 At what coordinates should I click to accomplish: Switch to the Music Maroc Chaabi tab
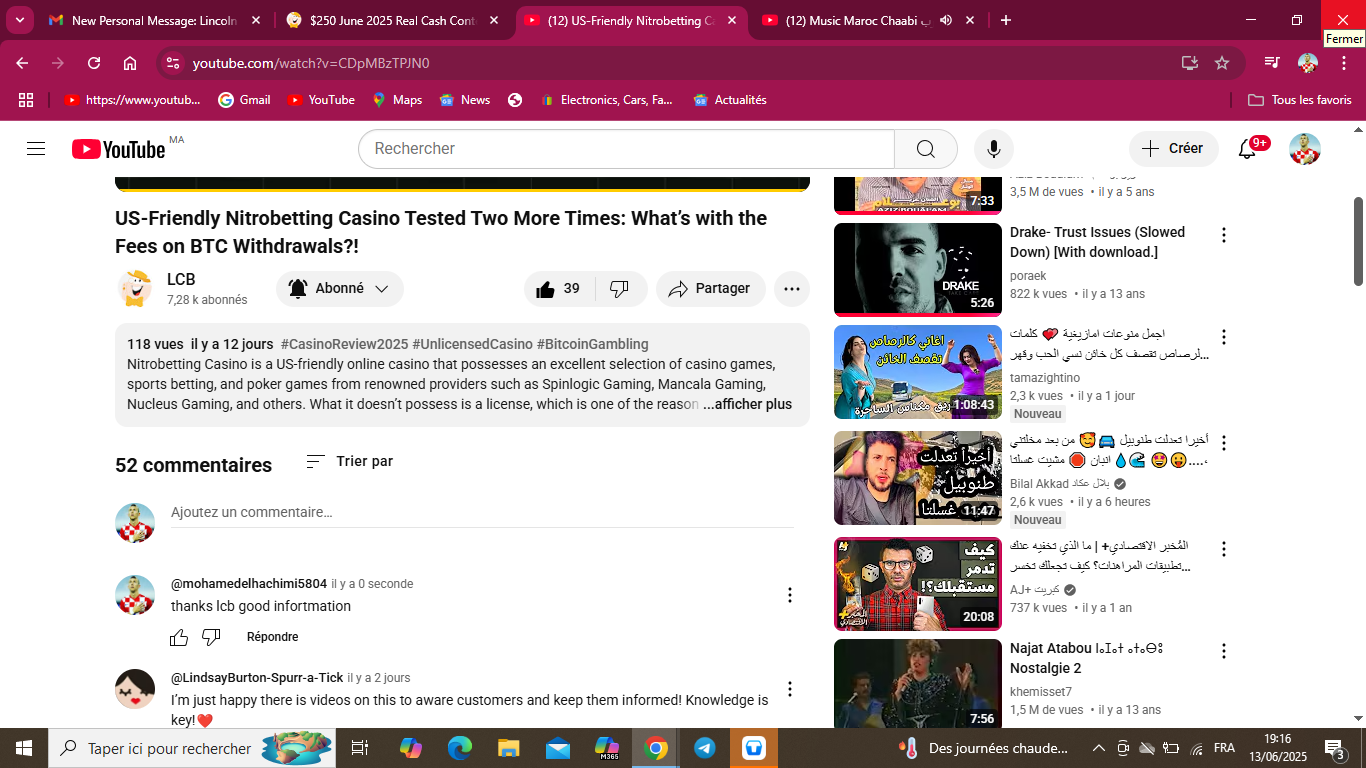869,20
